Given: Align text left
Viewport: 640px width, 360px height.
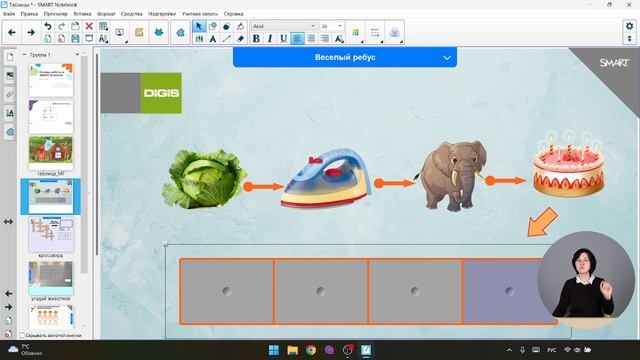Looking at the screenshot, I should tap(298, 39).
